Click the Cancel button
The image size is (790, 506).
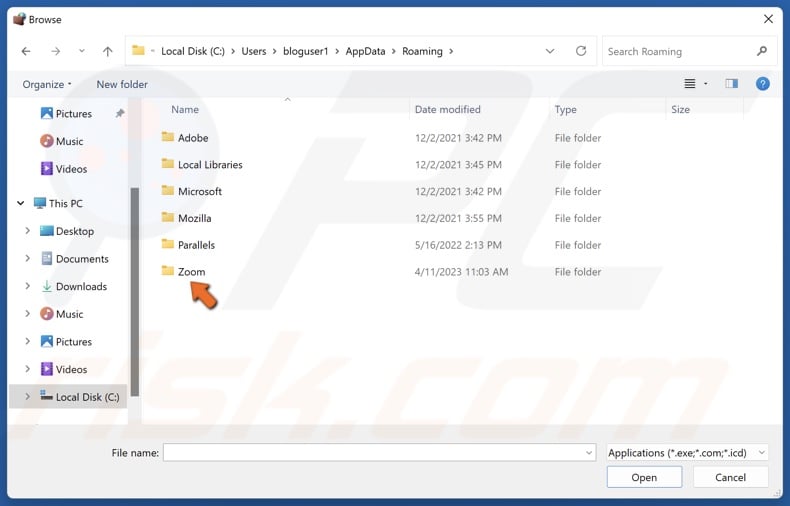point(730,478)
